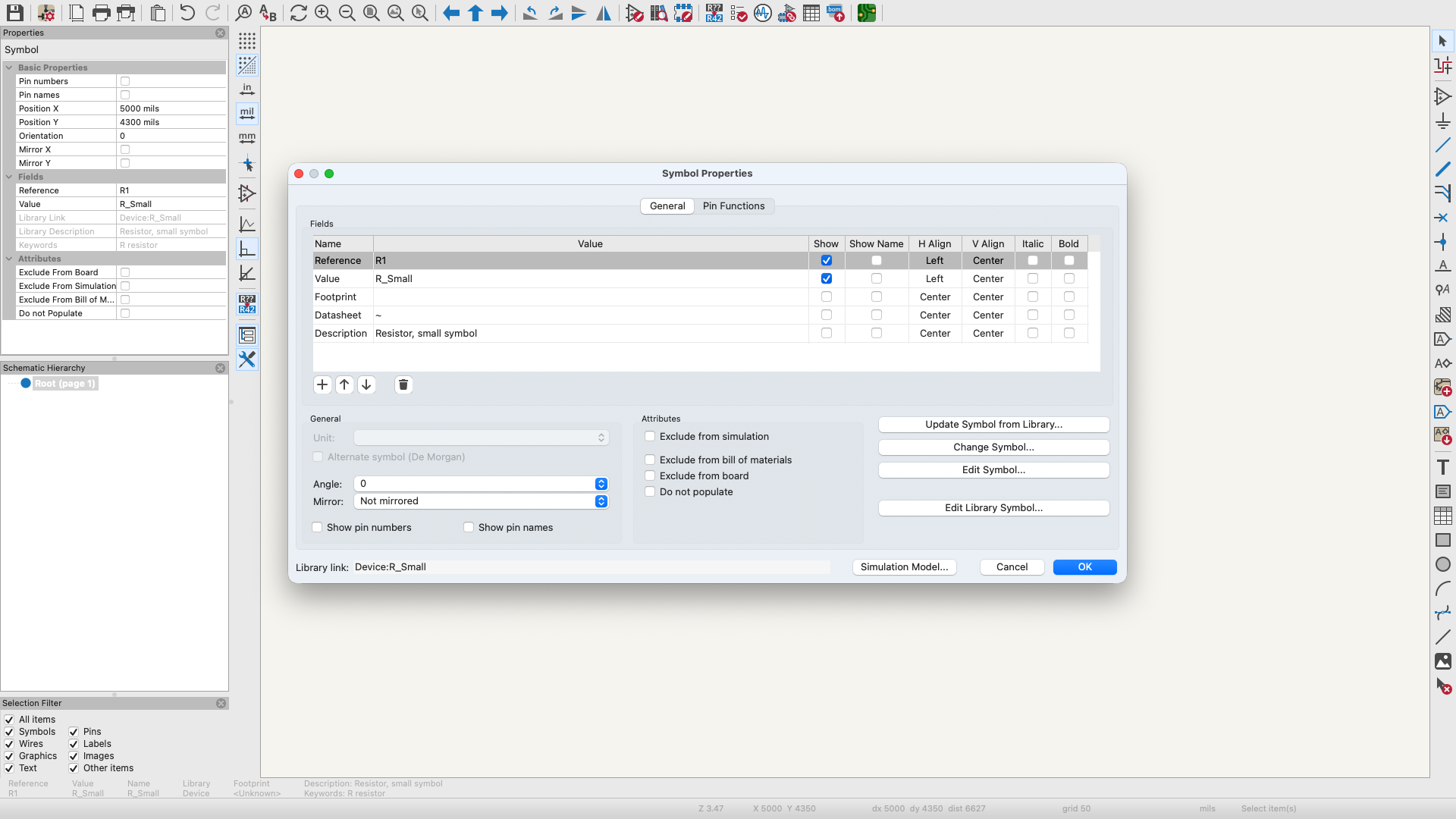
Task: Switch units to millimeters icon
Action: click(247, 138)
